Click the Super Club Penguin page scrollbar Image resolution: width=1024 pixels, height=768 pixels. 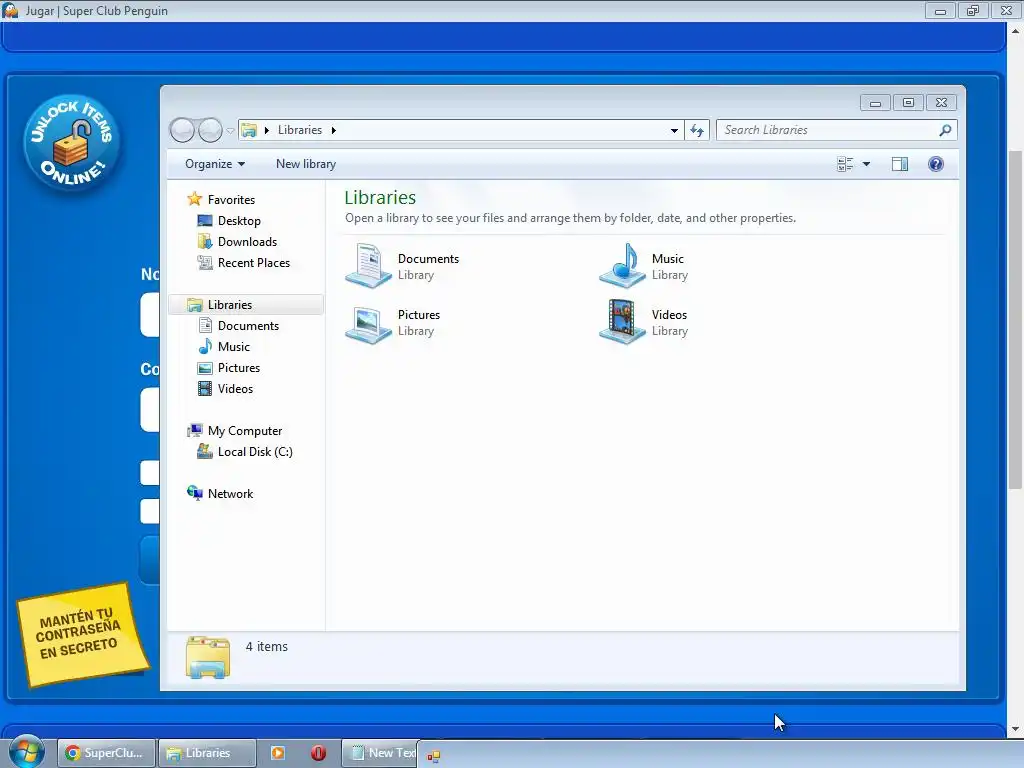click(x=1015, y=319)
